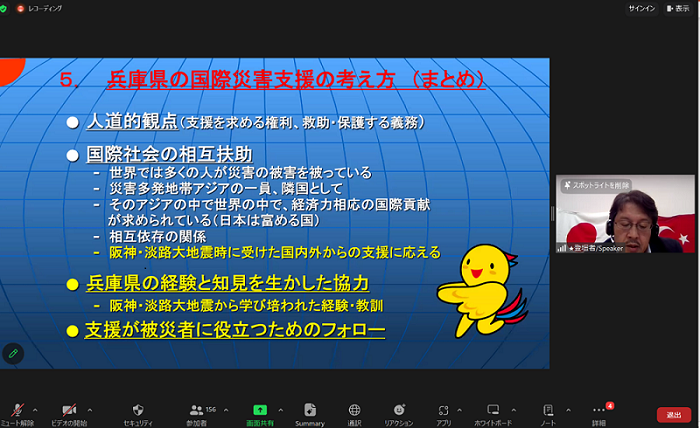Click the green pencil annotate button
Viewport: 700px width, 428px height.
point(13,353)
